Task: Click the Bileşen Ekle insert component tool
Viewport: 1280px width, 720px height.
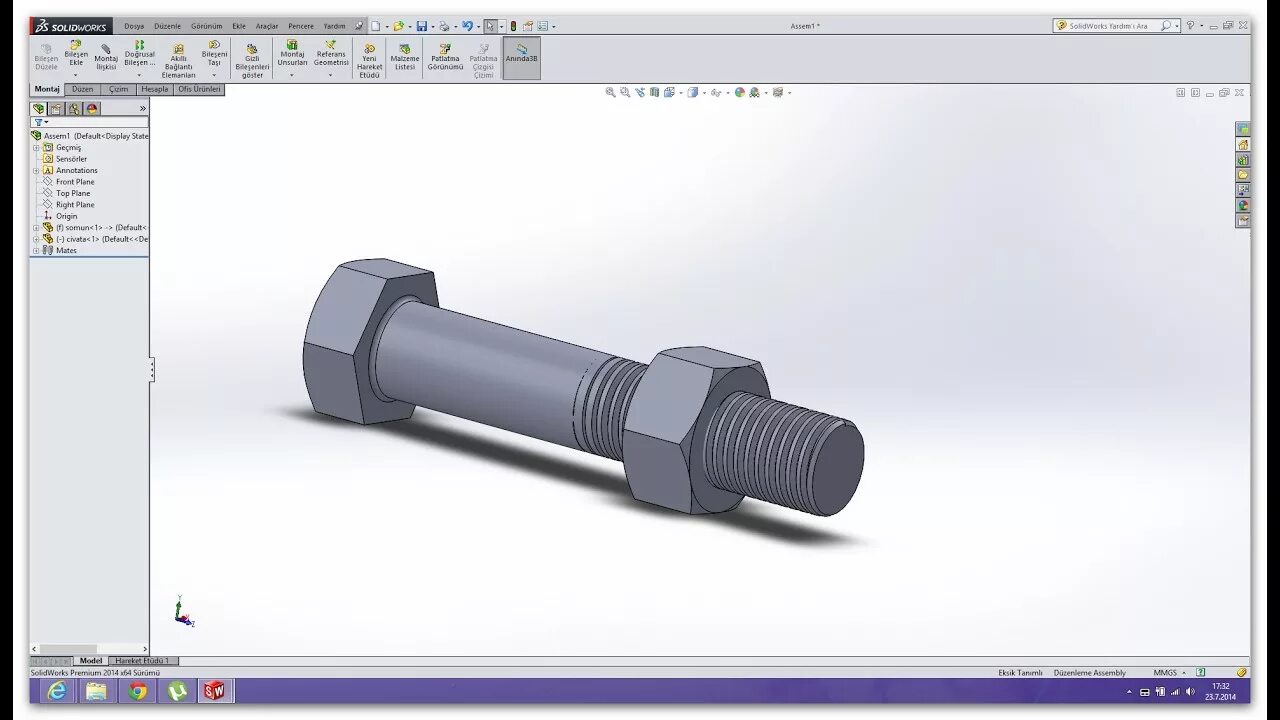Action: coord(76,52)
